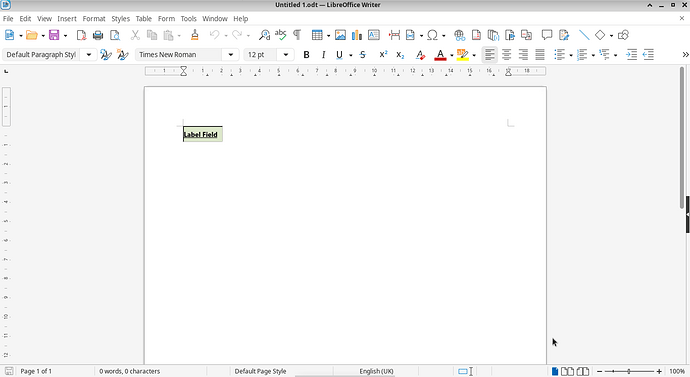Toggle track changes recording
The height and width of the screenshot is (377, 690).
(564, 35)
